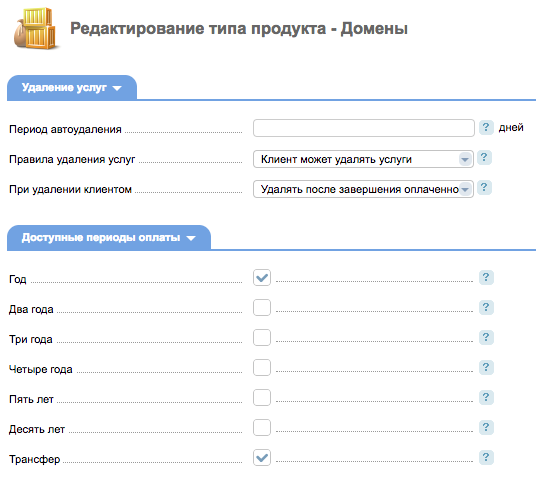Uncheck the Год payment period checkbox
This screenshot has height=486, width=536.
[262, 278]
